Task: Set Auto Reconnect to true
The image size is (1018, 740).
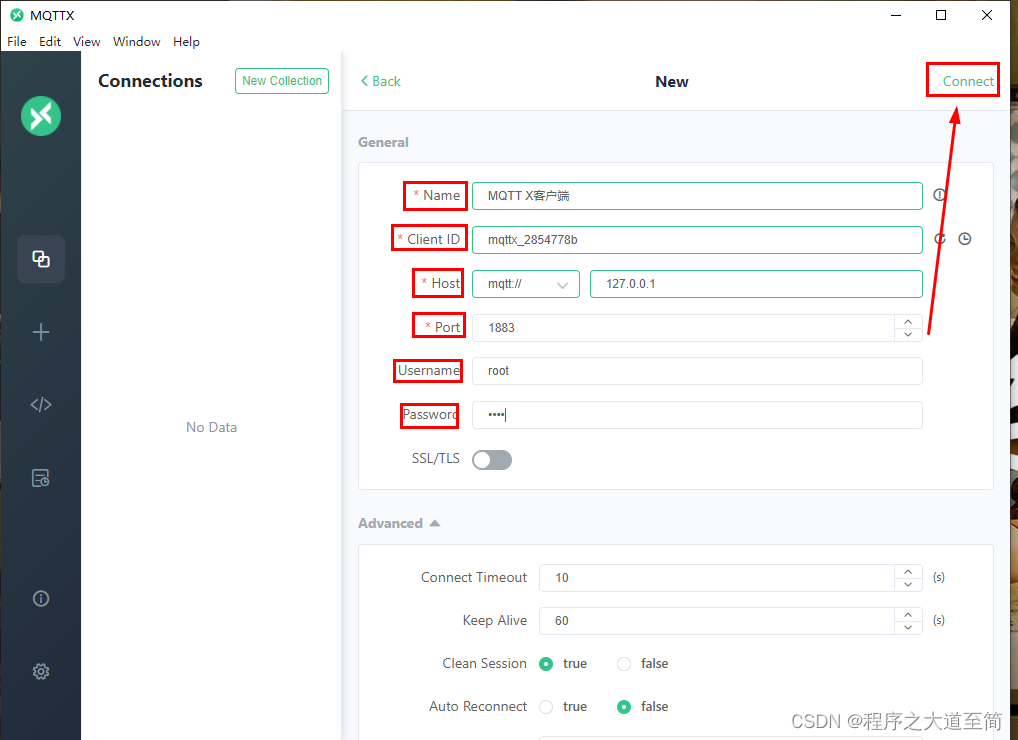Action: 546,706
